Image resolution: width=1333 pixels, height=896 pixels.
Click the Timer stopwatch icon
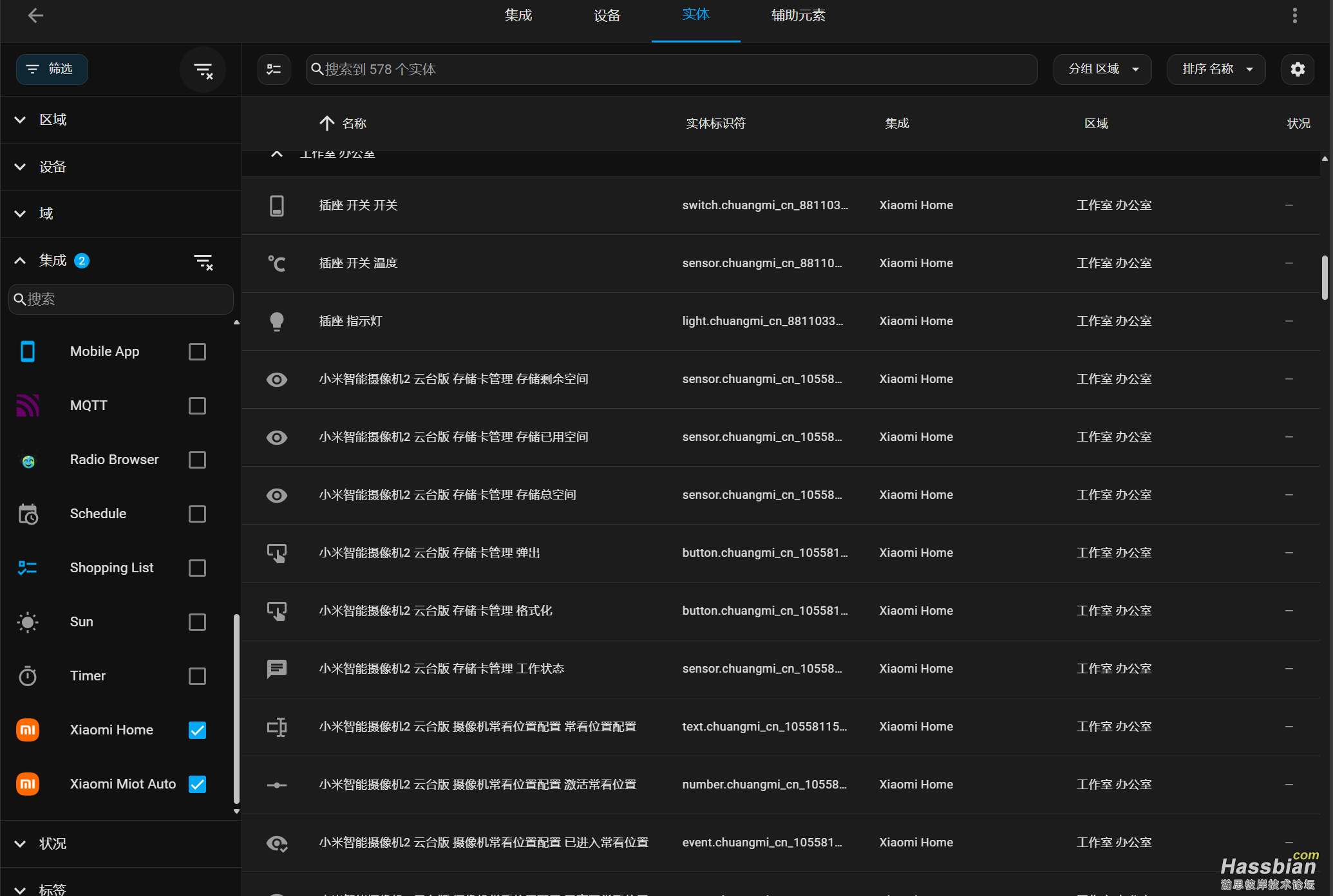(28, 676)
